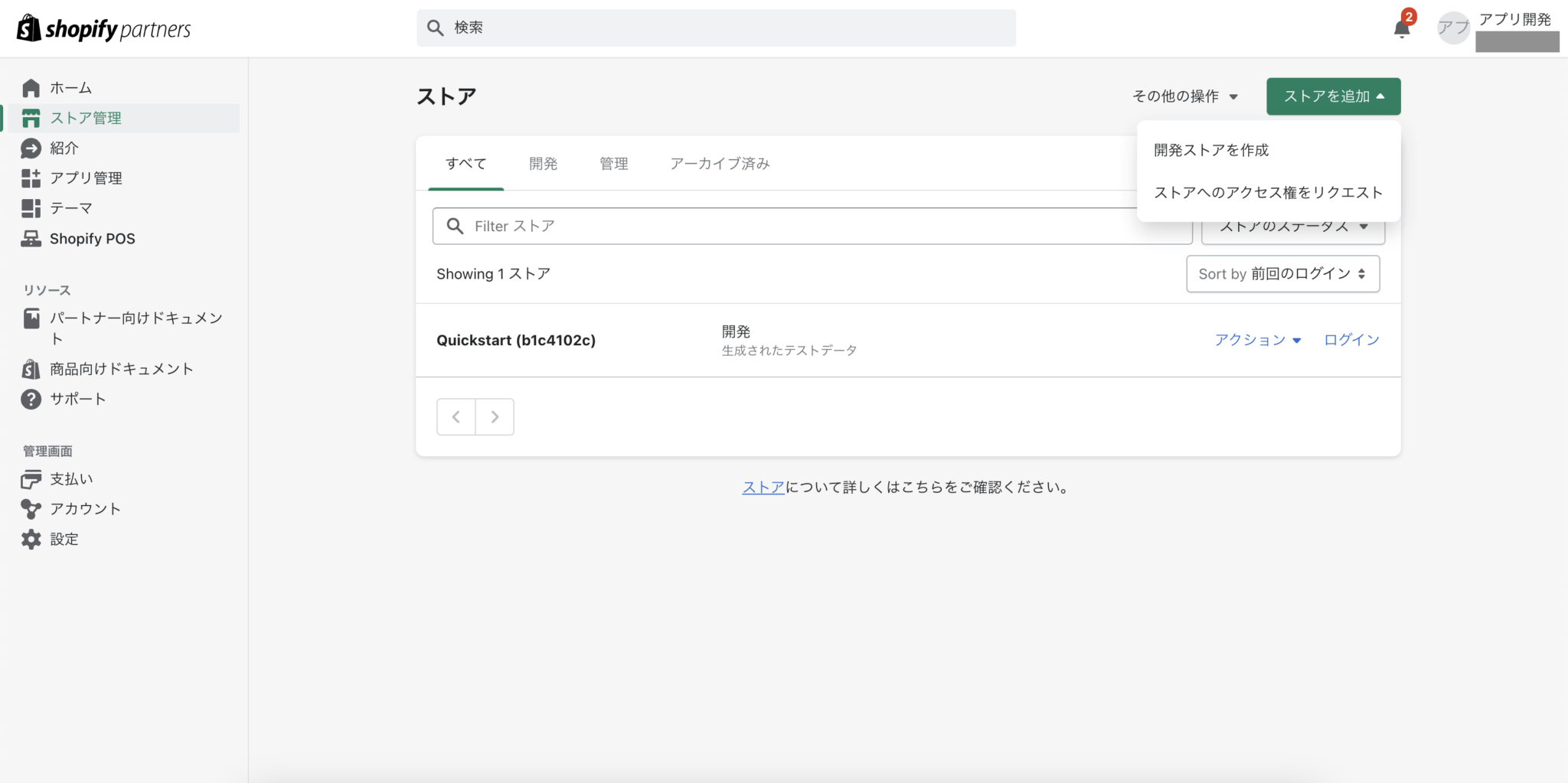Open the 支払い sidebar icon
This screenshot has height=783, width=1568.
tap(31, 478)
